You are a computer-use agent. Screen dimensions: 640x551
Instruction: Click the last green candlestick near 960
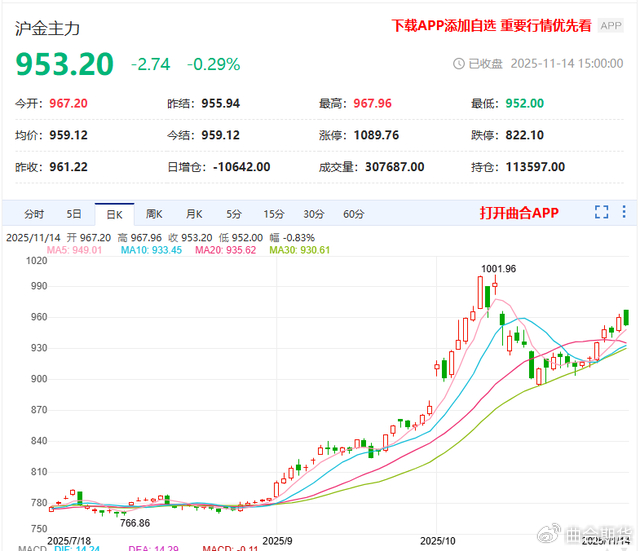tap(626, 318)
